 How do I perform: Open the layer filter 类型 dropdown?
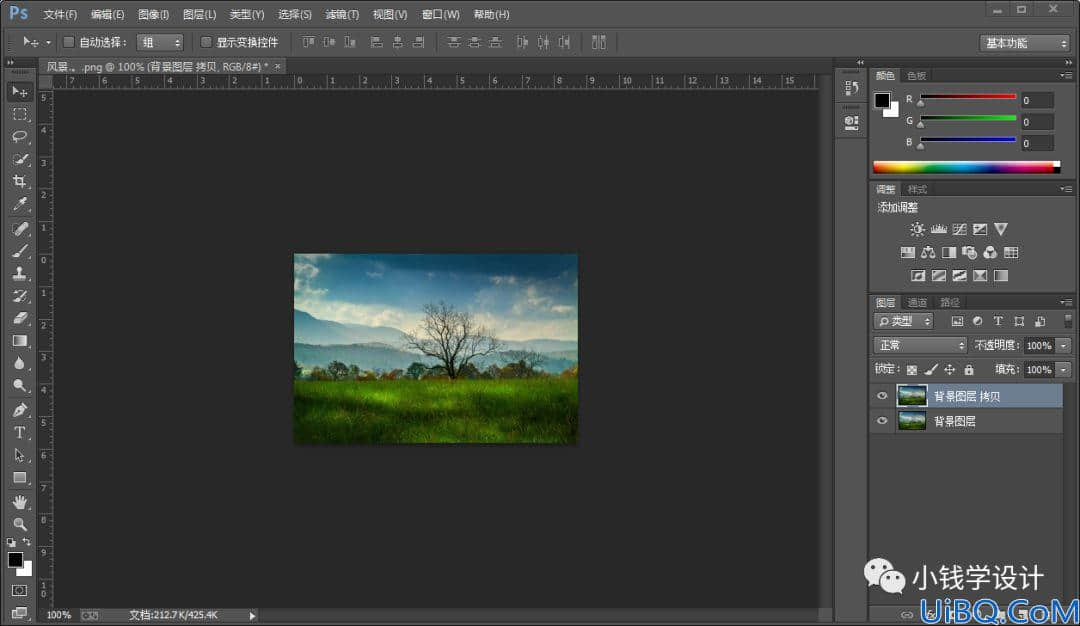[904, 322]
